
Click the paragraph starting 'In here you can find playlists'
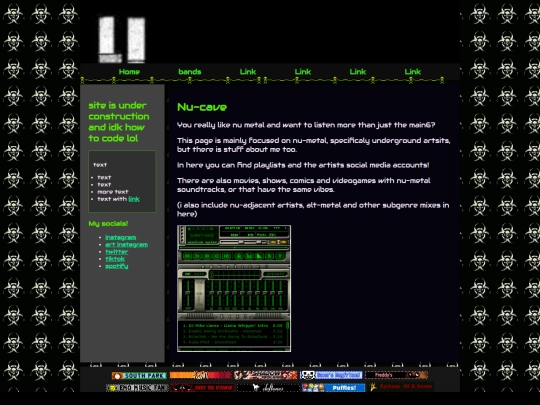(x=303, y=165)
